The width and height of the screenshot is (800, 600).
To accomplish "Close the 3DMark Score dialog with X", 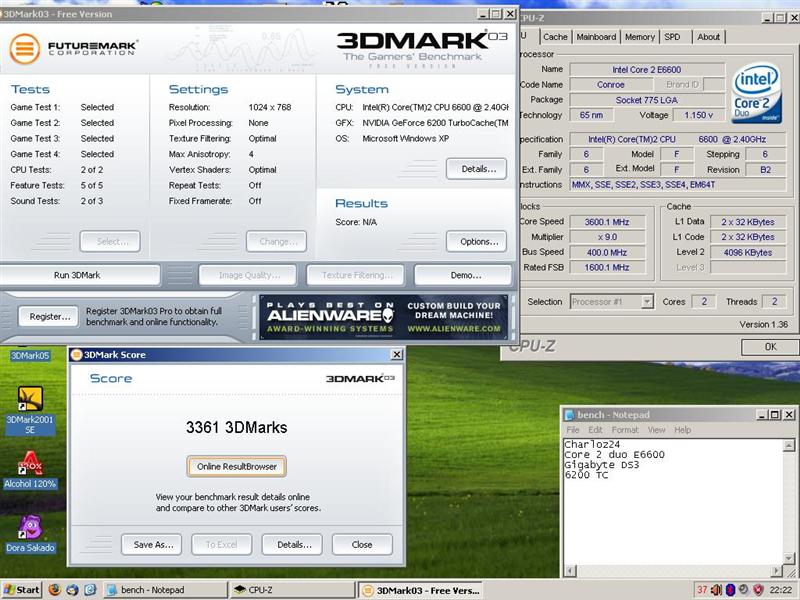I will (x=396, y=355).
